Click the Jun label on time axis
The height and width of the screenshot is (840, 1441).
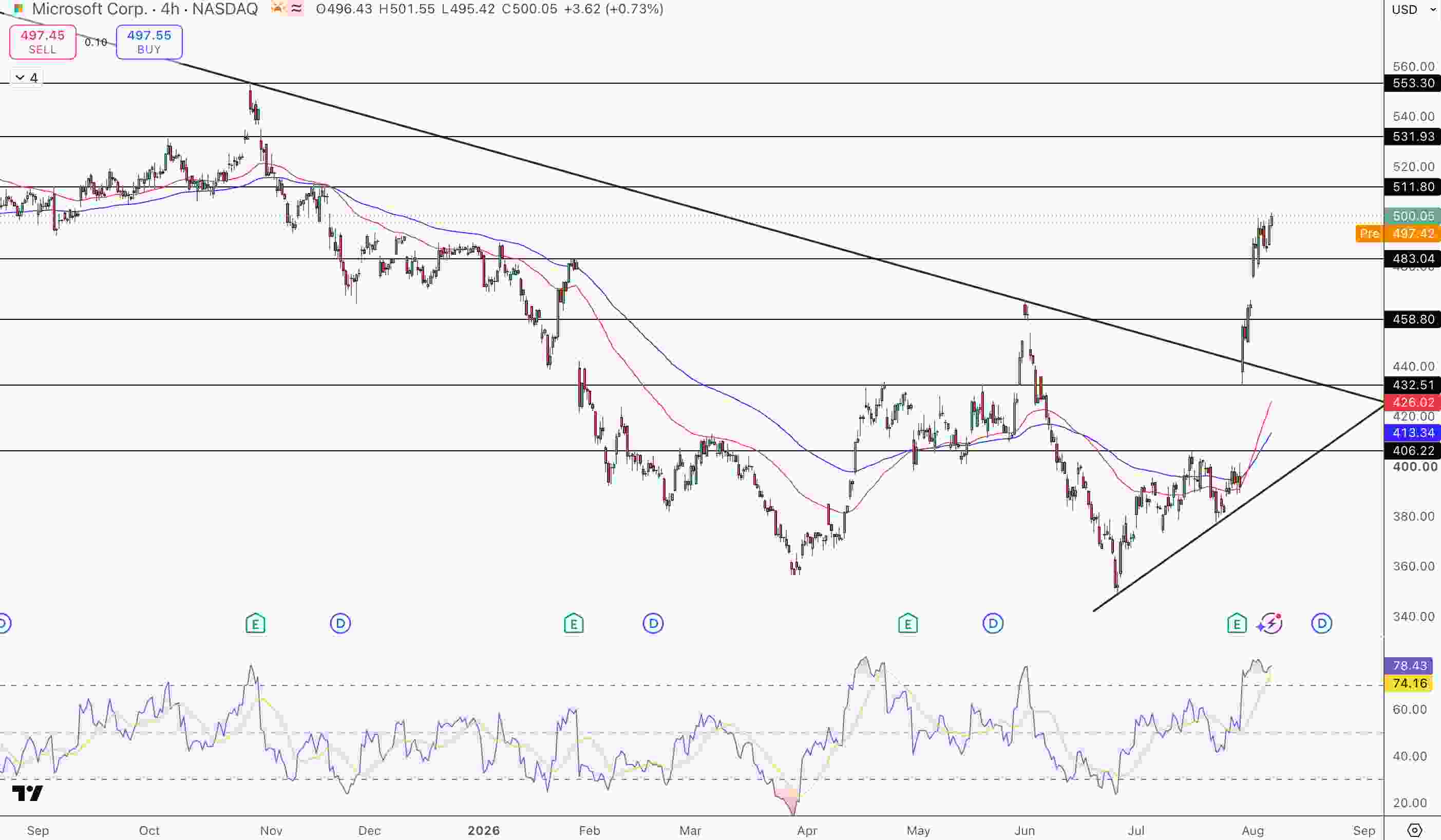pyautogui.click(x=1025, y=830)
